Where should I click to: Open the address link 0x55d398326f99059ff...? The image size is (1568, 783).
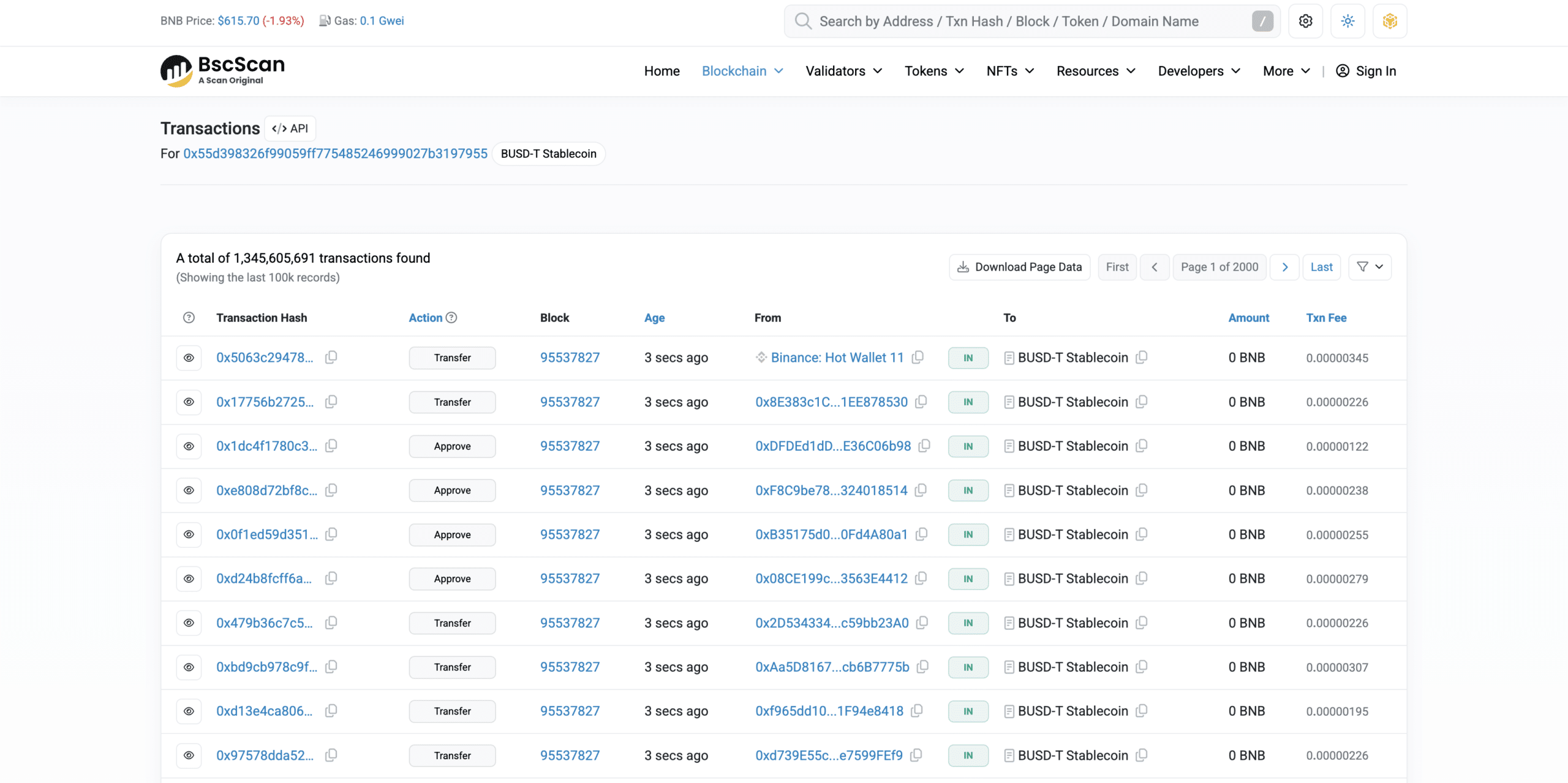[x=335, y=153]
